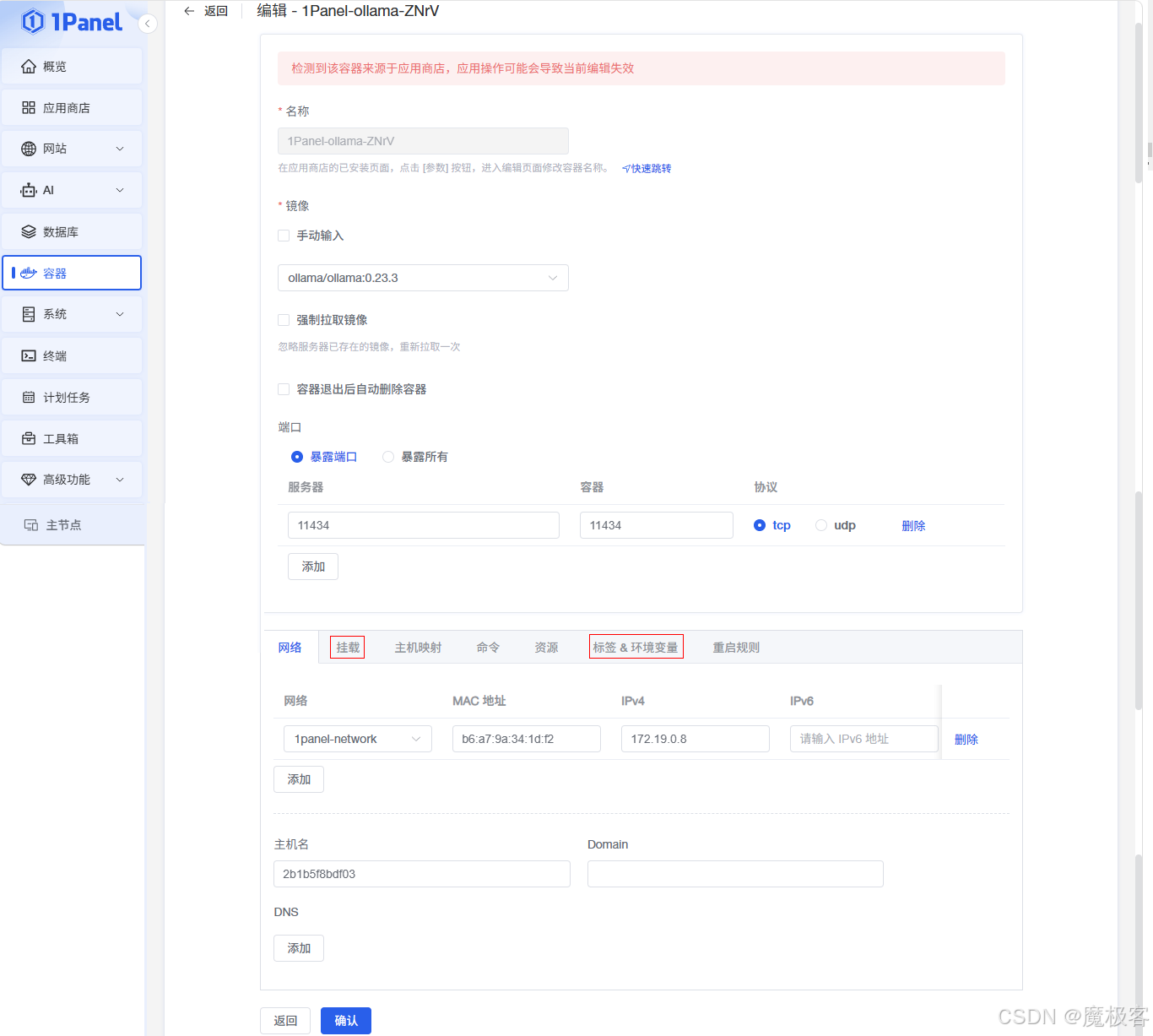Check 容器退出后自动删除容器 option
This screenshot has height=1036, width=1153.
[x=284, y=389]
